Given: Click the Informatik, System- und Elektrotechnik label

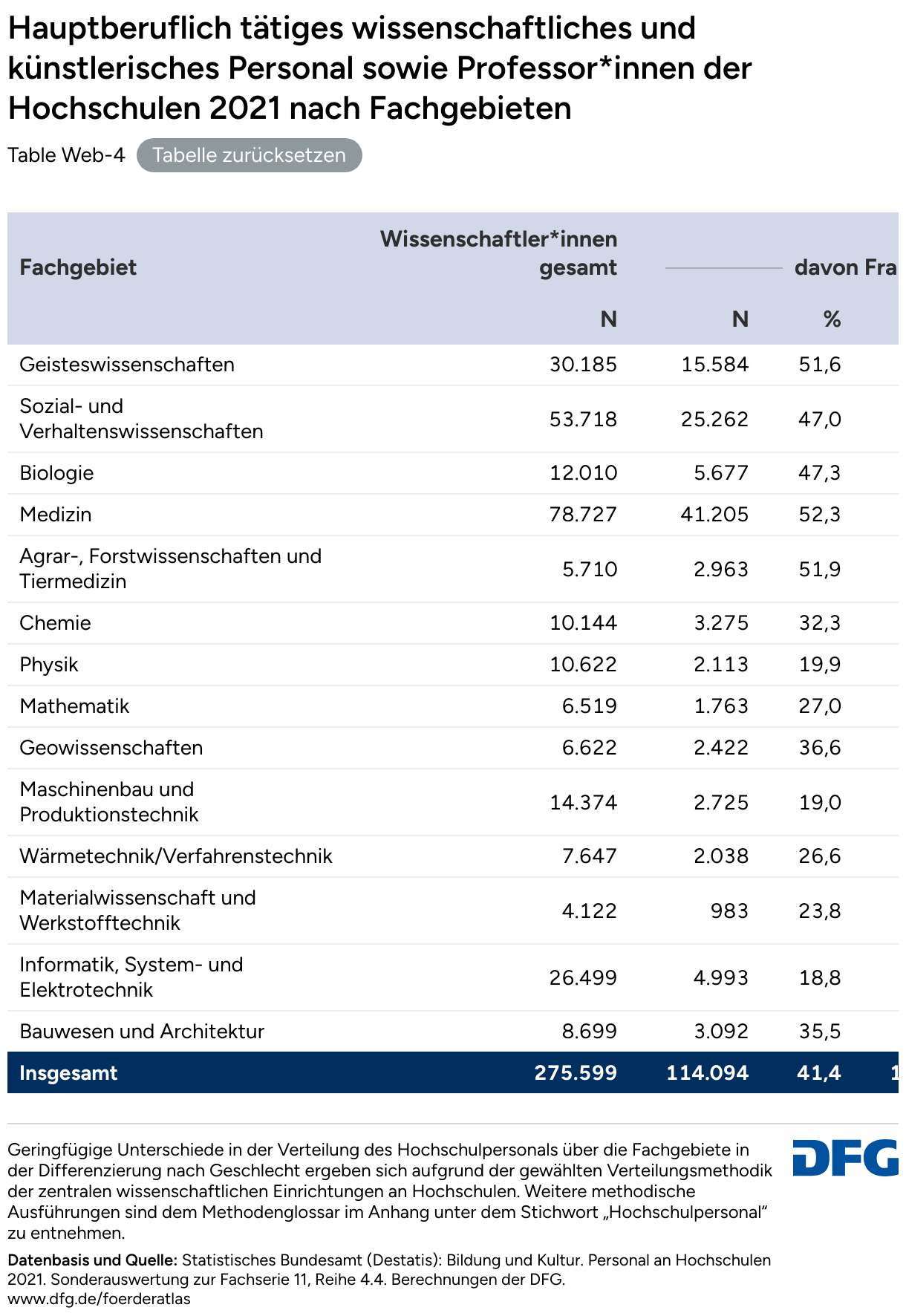Looking at the screenshot, I should (131, 977).
